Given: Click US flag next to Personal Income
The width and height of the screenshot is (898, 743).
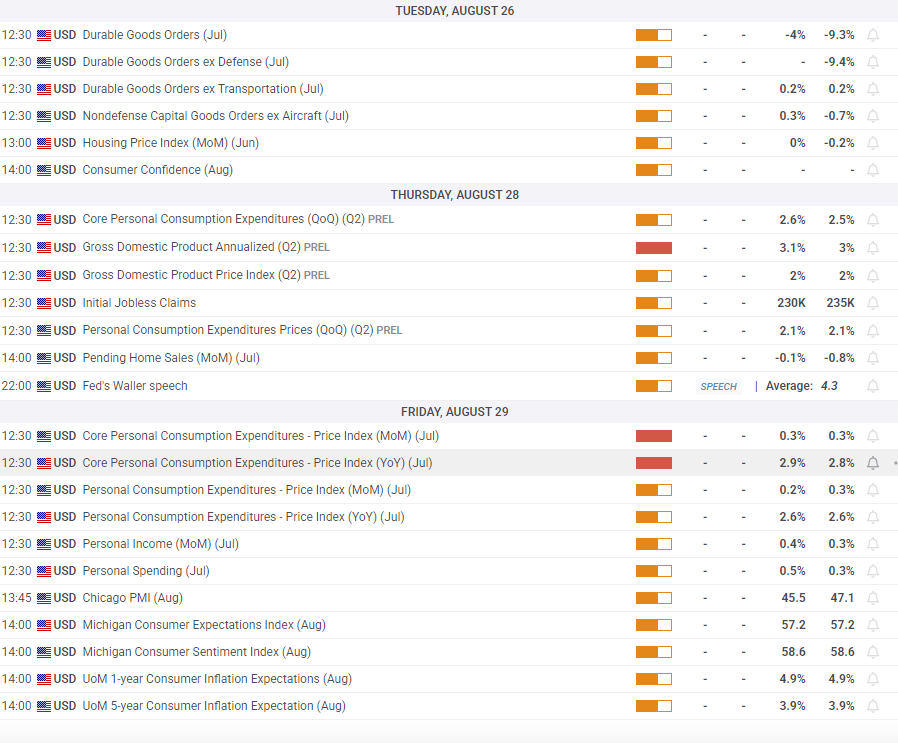Looking at the screenshot, I should coord(44,544).
